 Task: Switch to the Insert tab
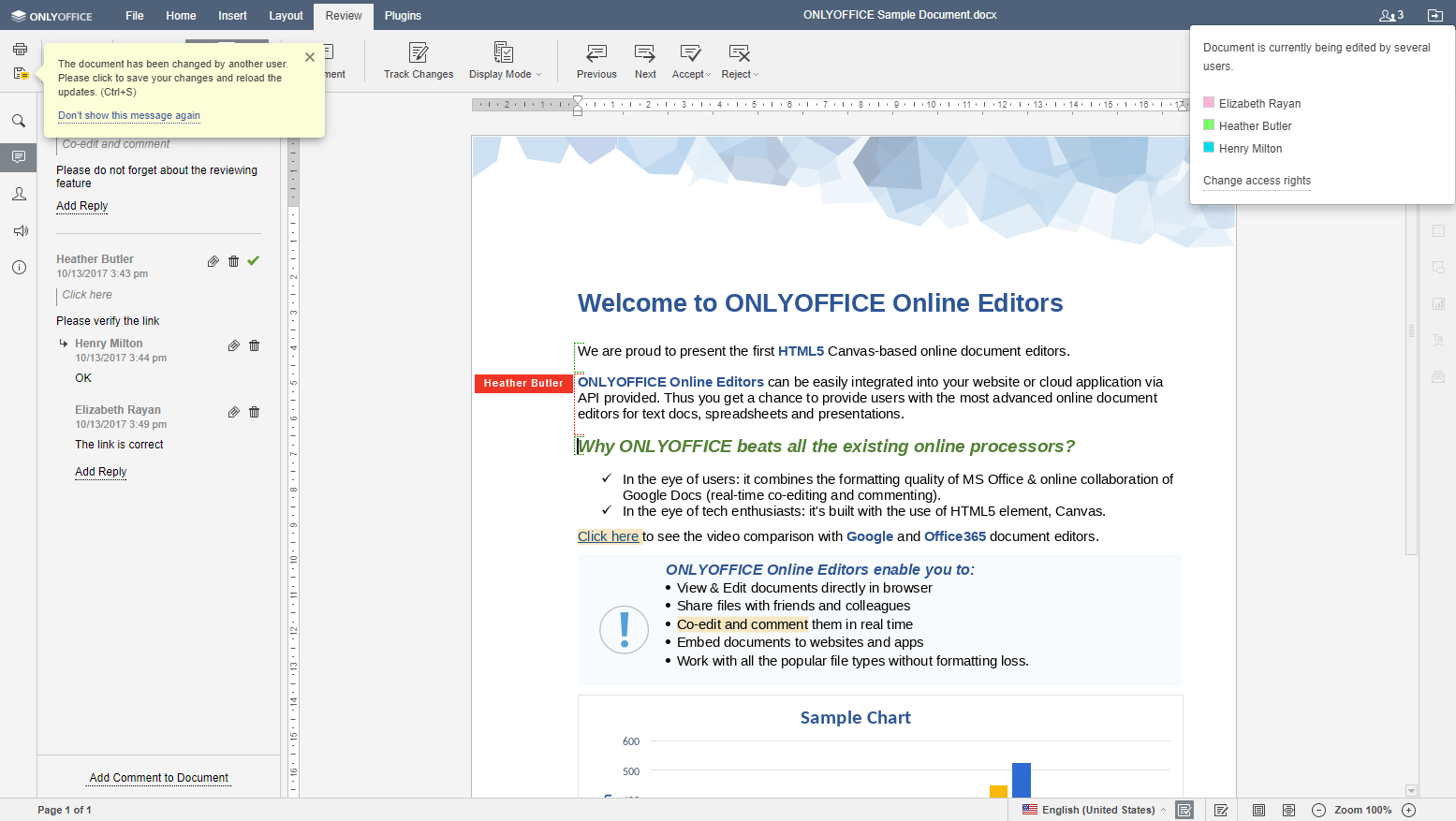(x=232, y=16)
